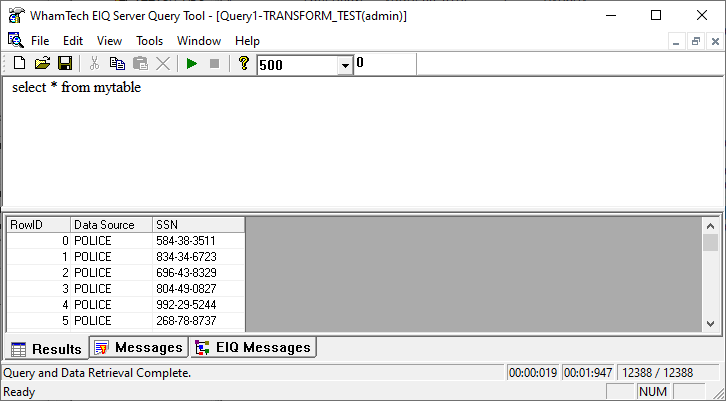Image resolution: width=726 pixels, height=401 pixels.
Task: Open the File menu
Action: click(40, 41)
